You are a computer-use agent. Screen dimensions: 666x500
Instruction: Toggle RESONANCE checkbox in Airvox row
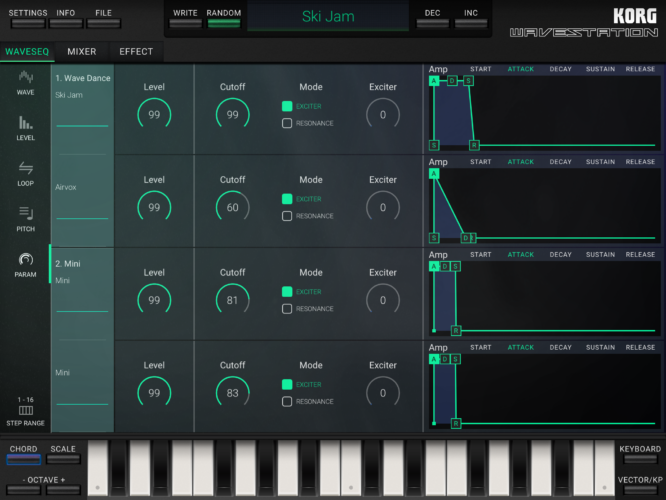pos(287,216)
